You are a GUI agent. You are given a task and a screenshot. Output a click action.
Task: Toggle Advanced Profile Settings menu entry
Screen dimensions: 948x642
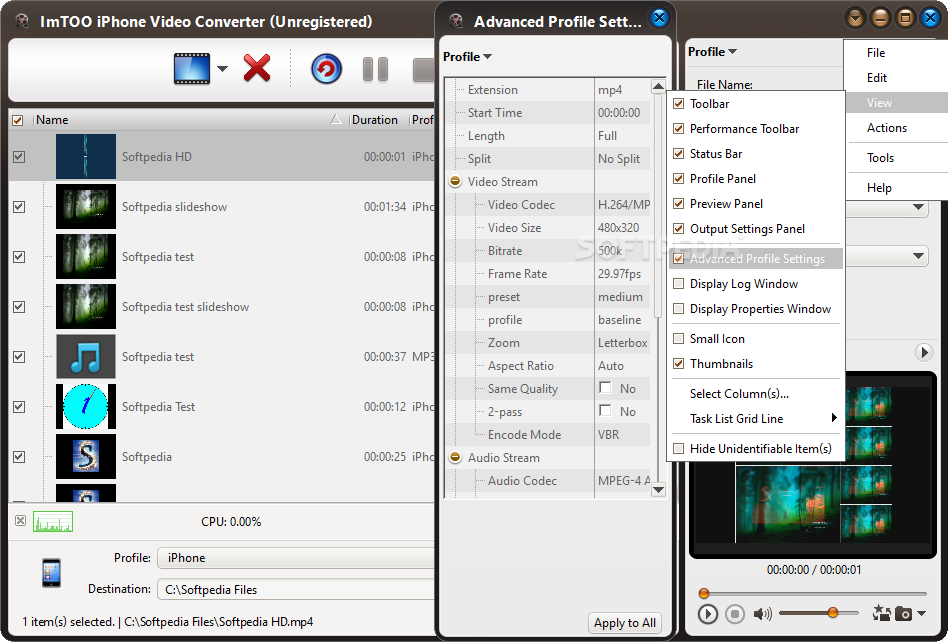[755, 259]
